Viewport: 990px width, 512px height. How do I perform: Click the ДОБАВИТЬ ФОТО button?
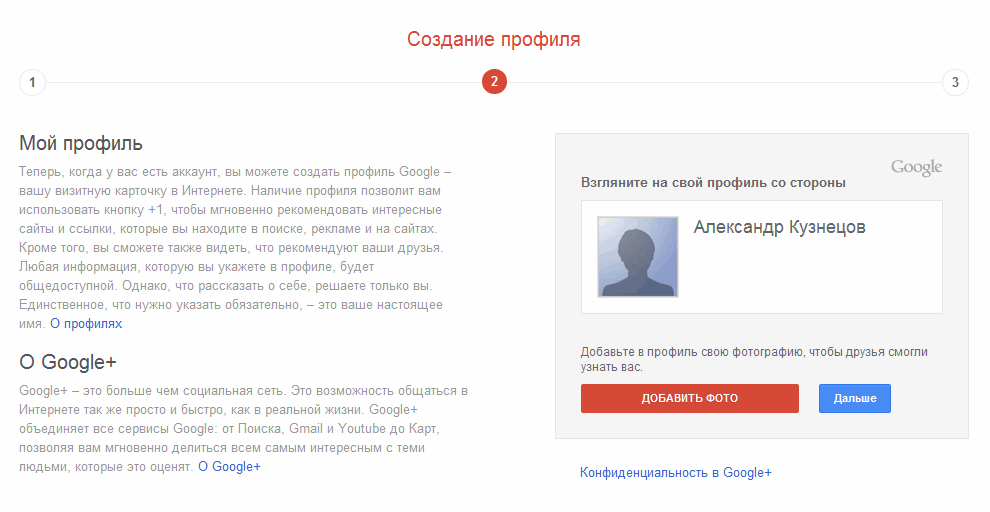coord(689,398)
